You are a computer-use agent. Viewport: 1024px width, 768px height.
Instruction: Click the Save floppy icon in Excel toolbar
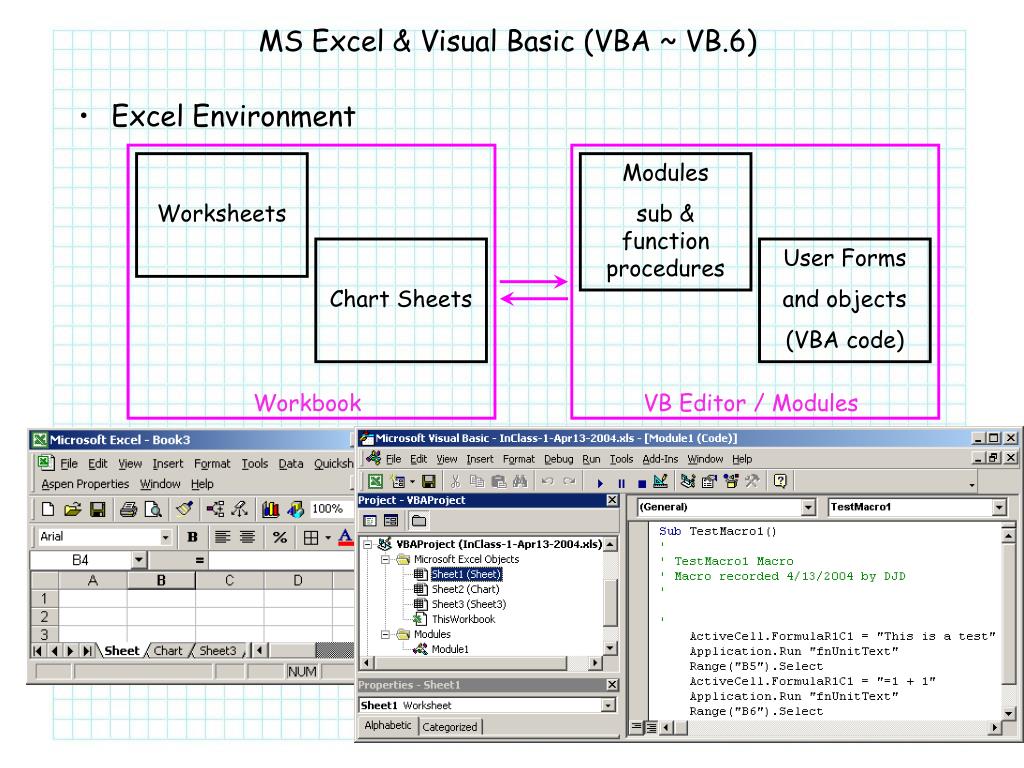tap(98, 509)
